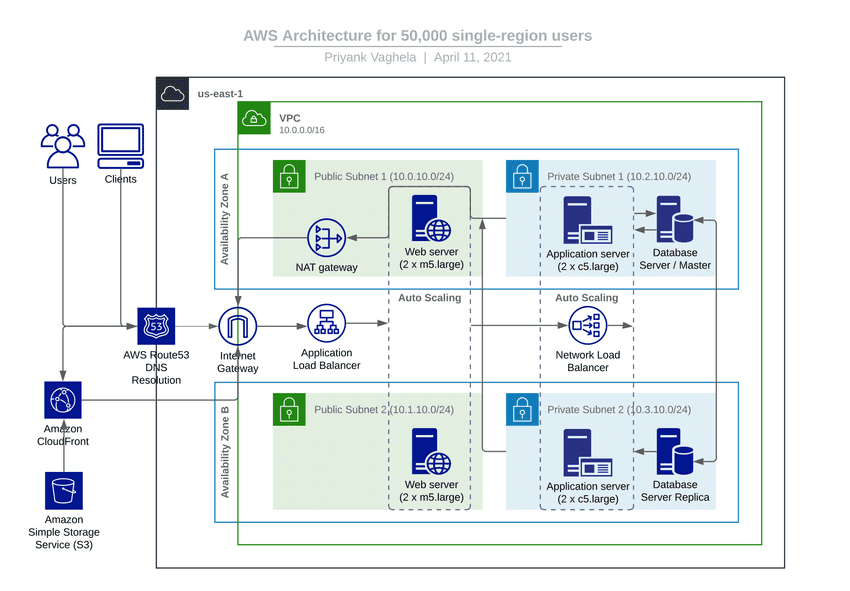Click the Availability Zone A label
The image size is (850, 591).
tap(224, 219)
